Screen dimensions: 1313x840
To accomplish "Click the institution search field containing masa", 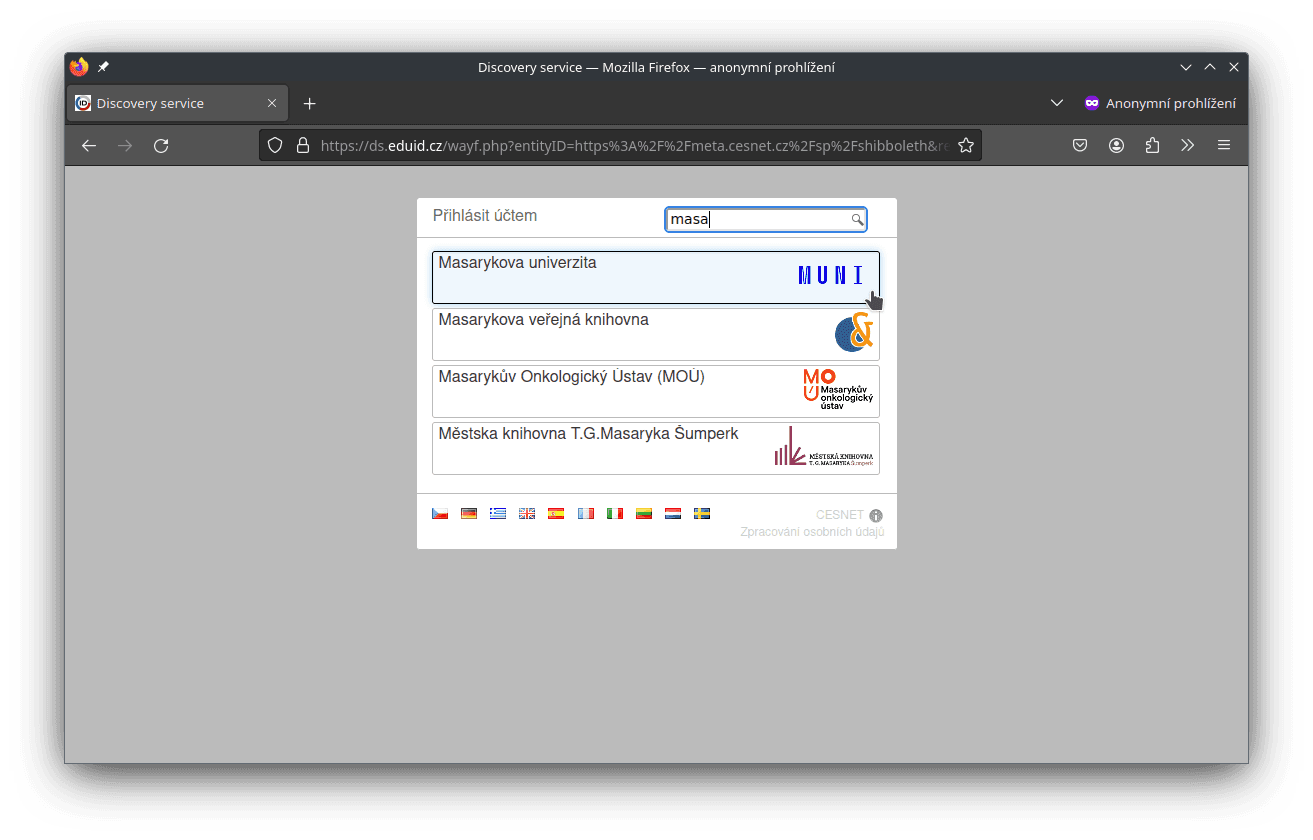I will (757, 220).
